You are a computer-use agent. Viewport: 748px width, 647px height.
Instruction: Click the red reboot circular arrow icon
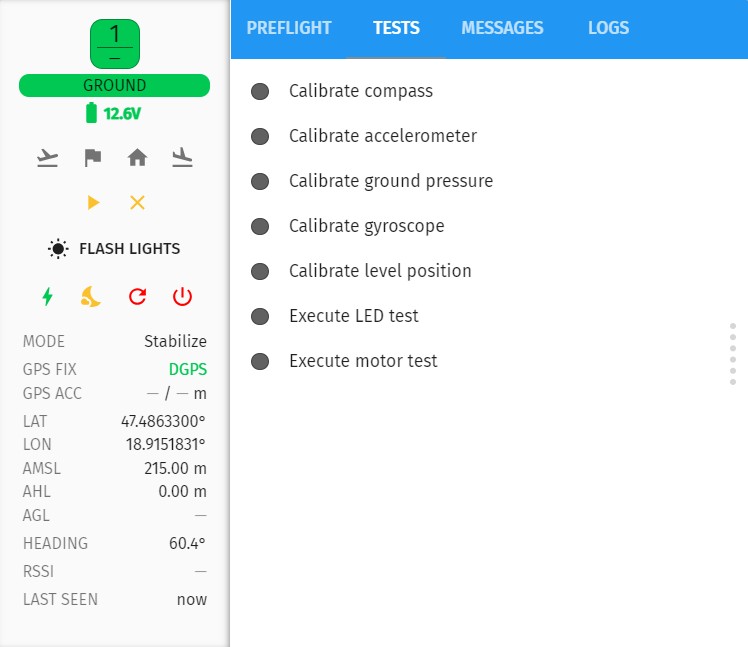coord(137,296)
